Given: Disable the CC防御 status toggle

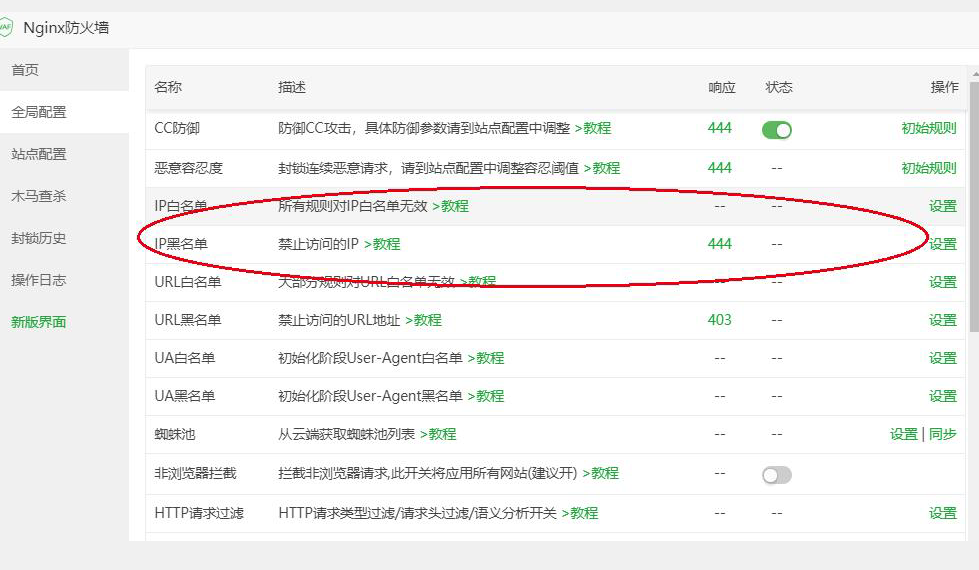Looking at the screenshot, I should tap(777, 130).
